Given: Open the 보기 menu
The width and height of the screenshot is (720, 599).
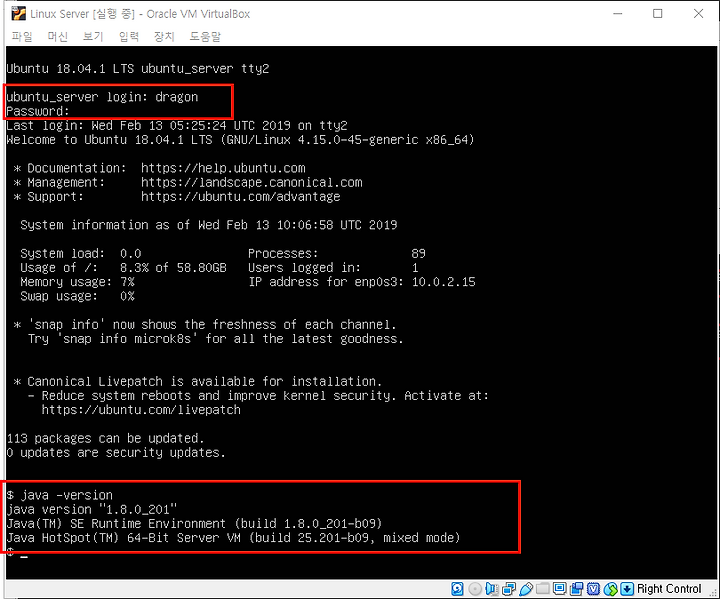Looking at the screenshot, I should [x=93, y=36].
